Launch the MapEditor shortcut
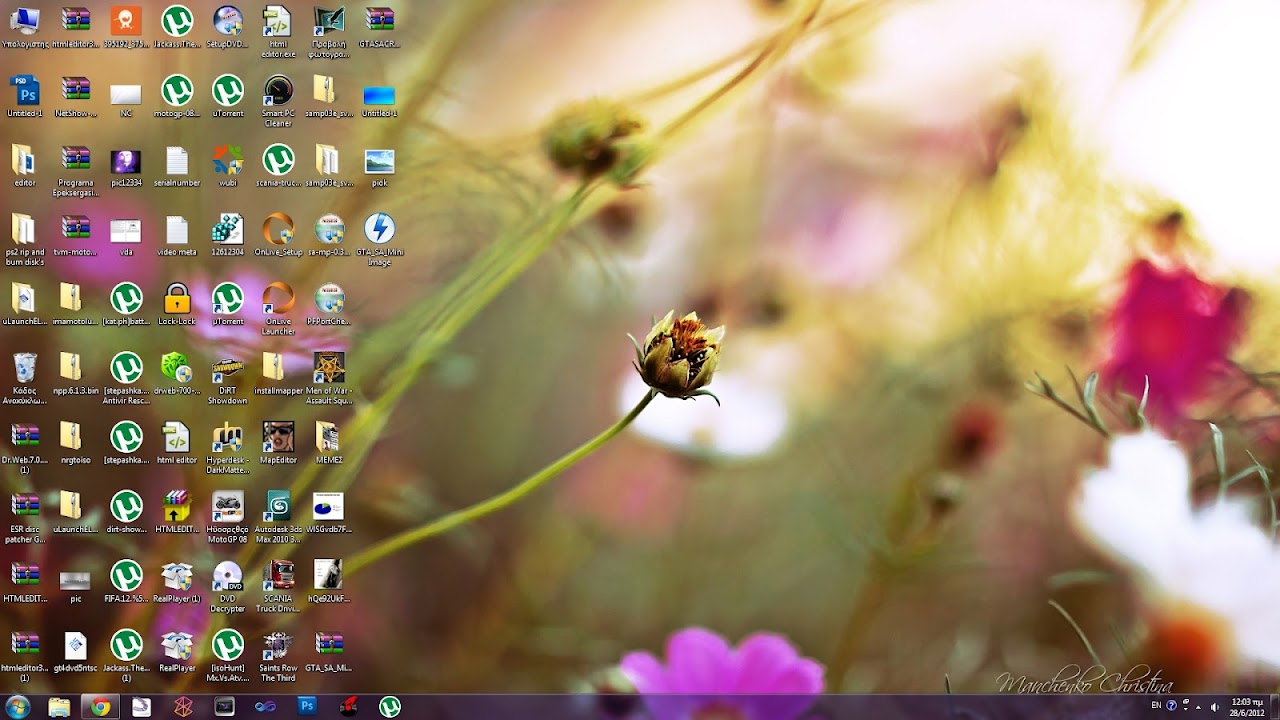 click(x=278, y=443)
